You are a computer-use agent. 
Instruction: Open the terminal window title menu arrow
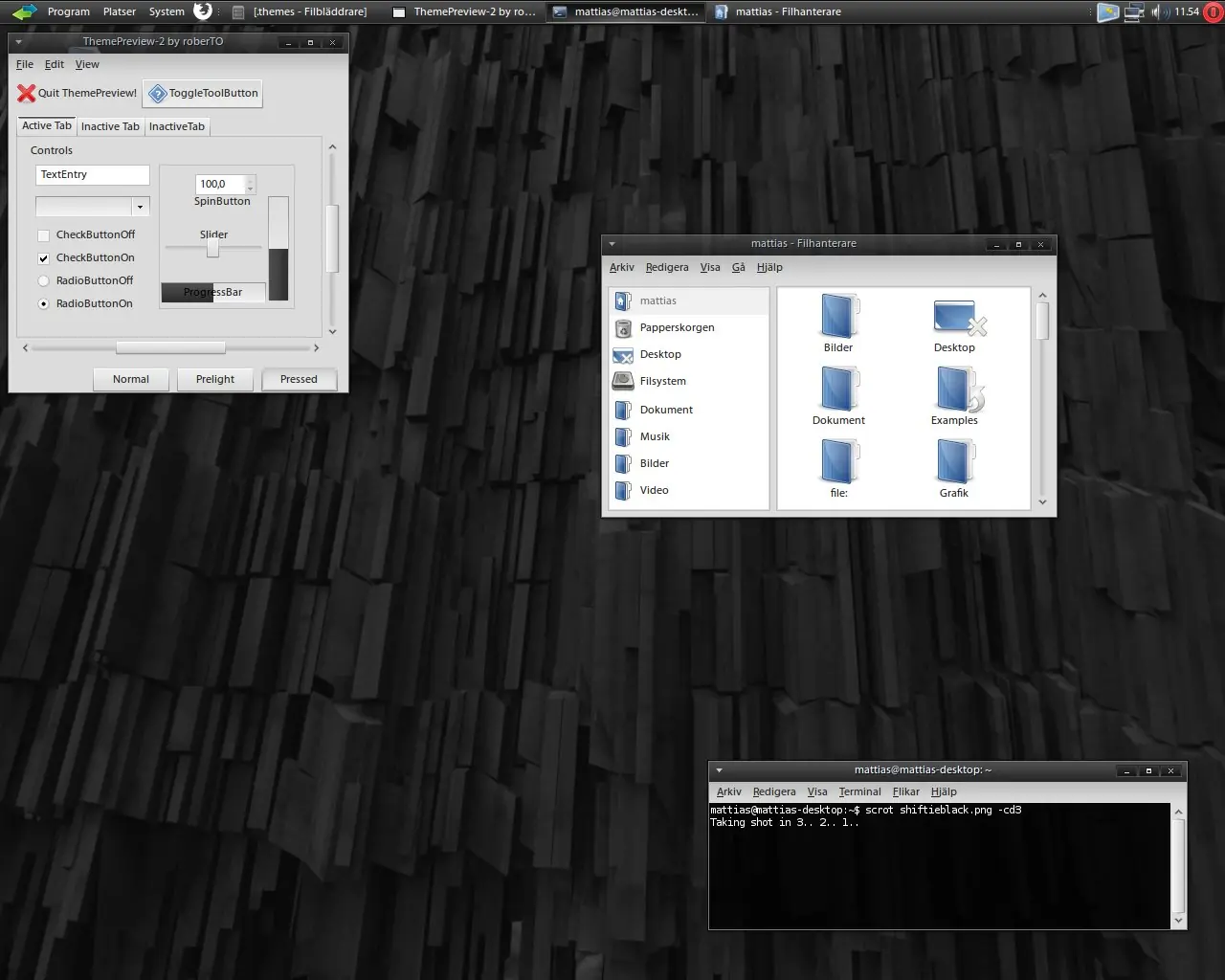coord(719,770)
